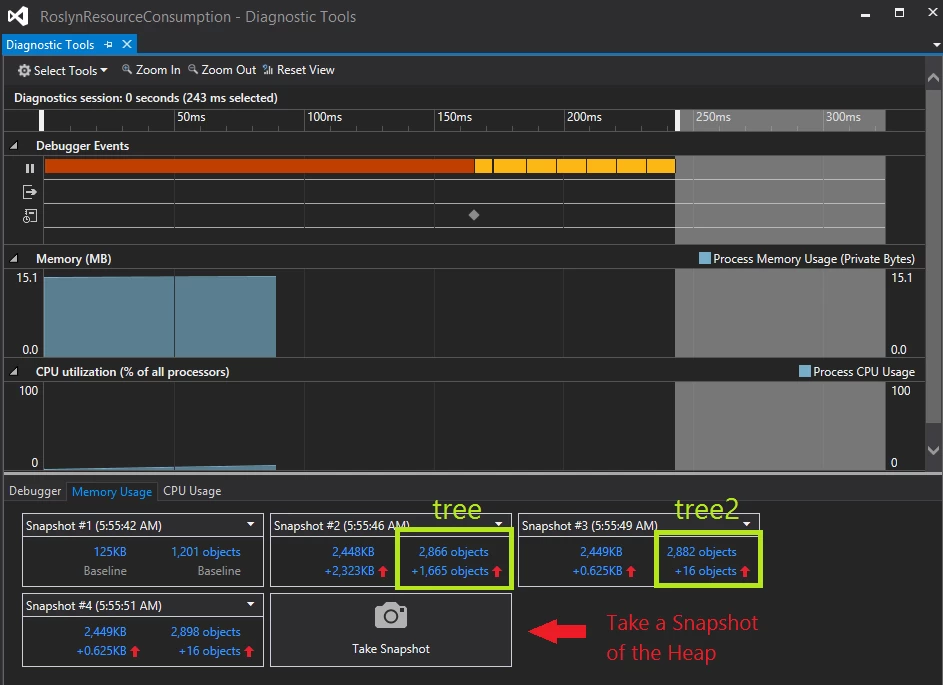This screenshot has height=685, width=943.
Task: Click the Process CPU Usage legend swatch
Action: coord(805,371)
